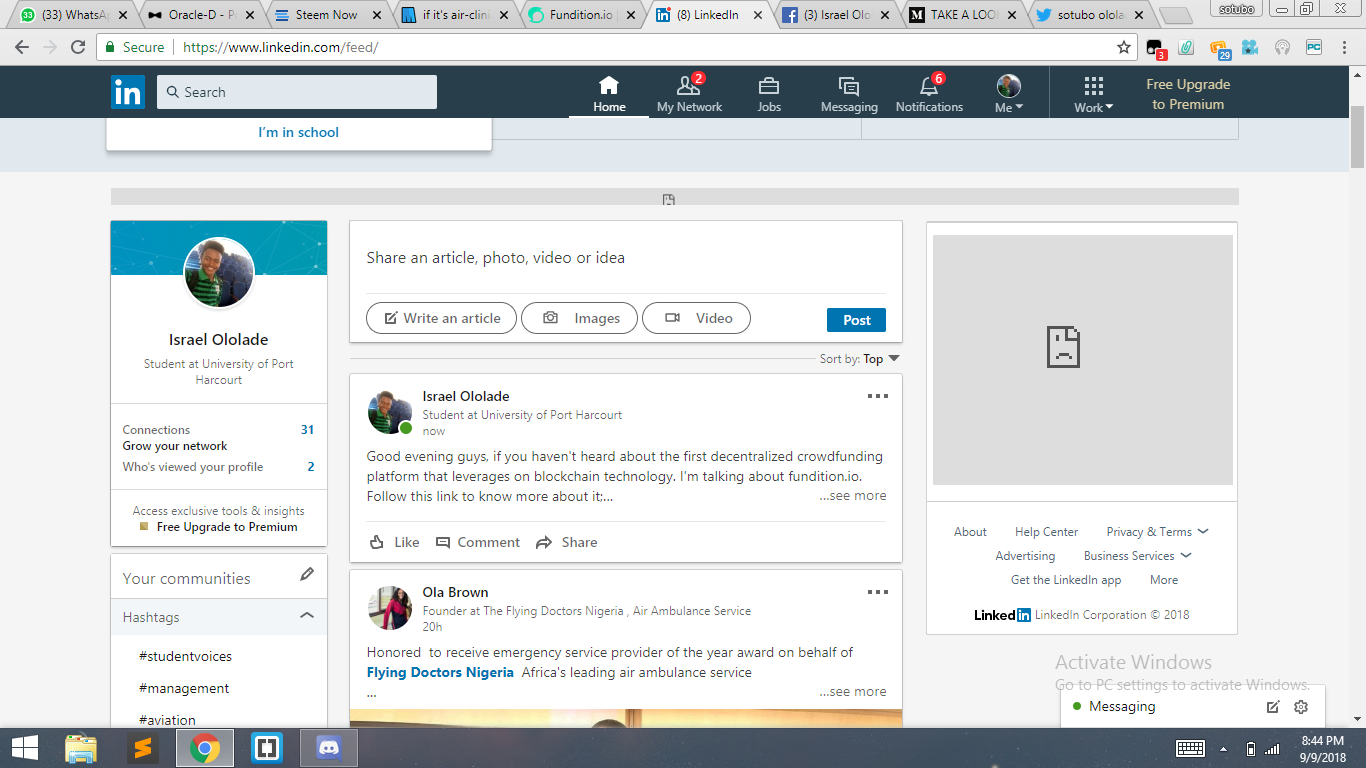Viewport: 1366px width, 768px height.
Task: Click Get the LinkedIn app
Action: tap(1066, 580)
